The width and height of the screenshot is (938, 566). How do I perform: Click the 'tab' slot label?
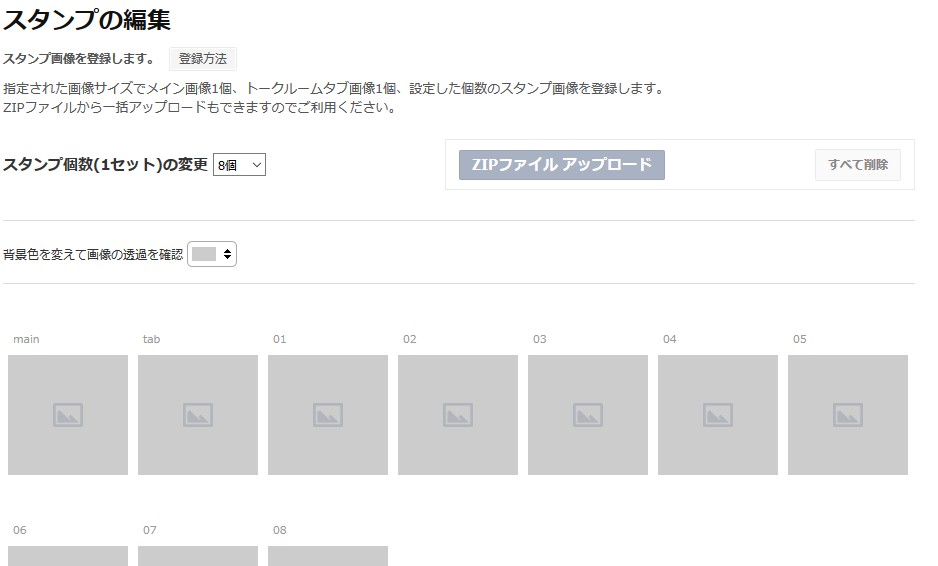coord(151,339)
